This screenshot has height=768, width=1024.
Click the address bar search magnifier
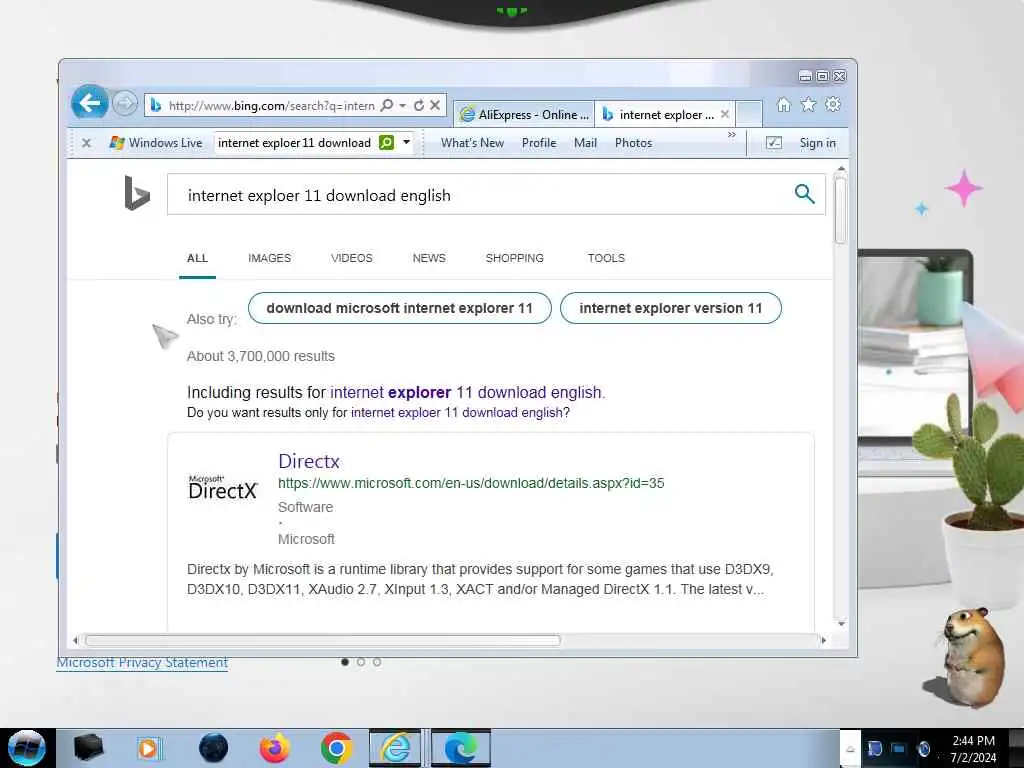tap(387, 105)
